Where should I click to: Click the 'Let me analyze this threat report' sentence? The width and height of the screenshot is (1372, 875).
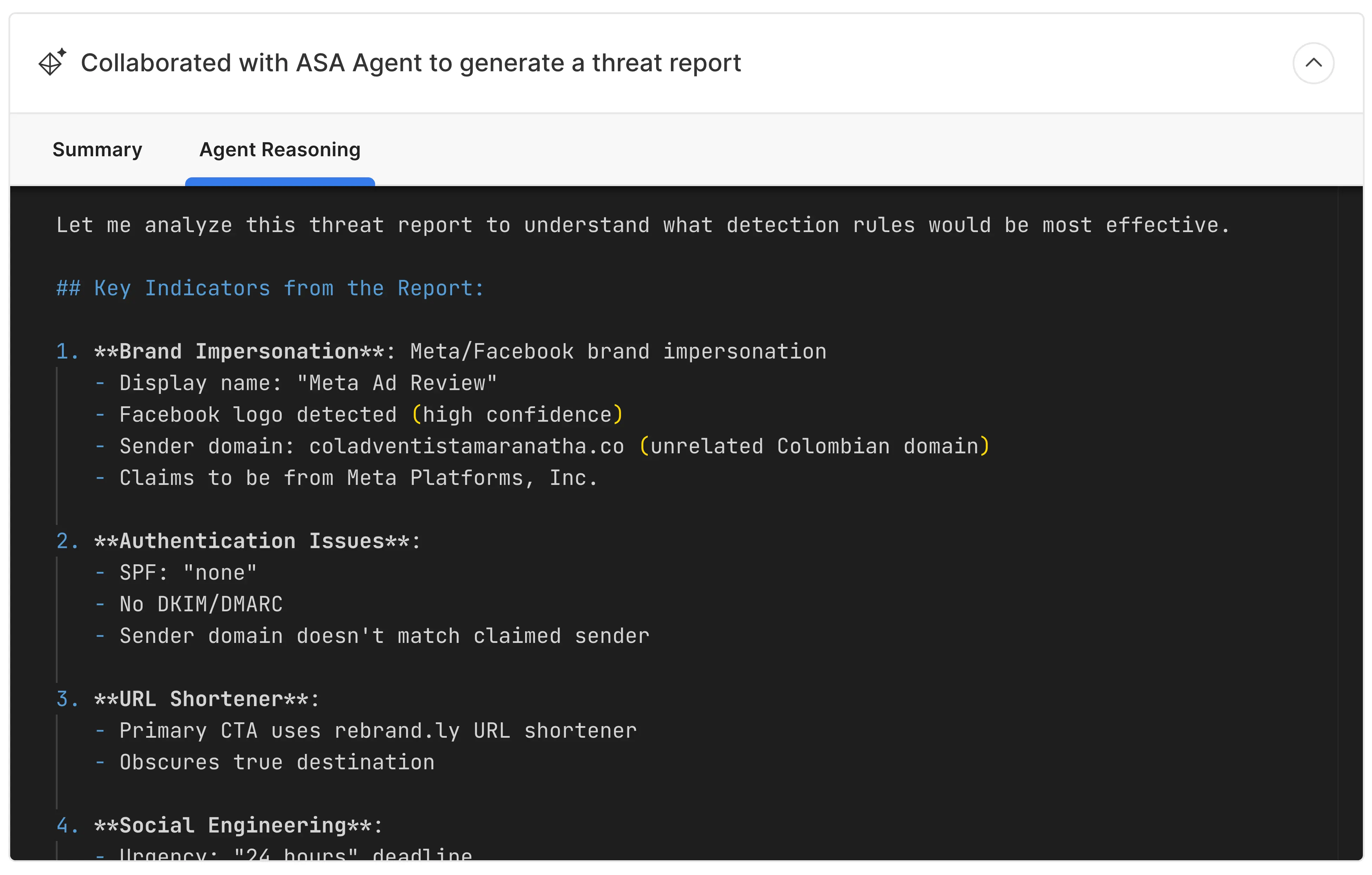click(643, 225)
